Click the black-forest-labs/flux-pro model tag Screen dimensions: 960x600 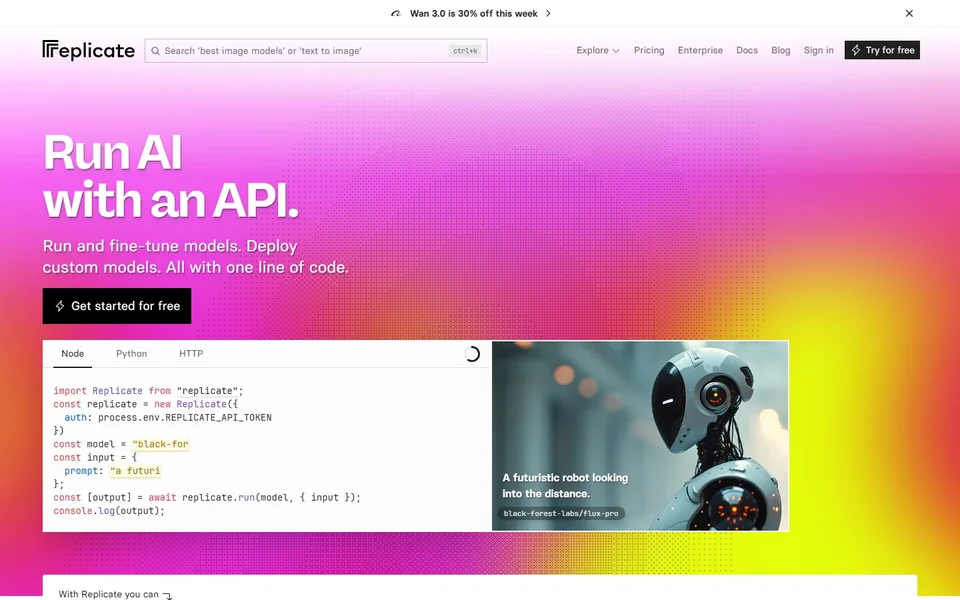tap(561, 513)
